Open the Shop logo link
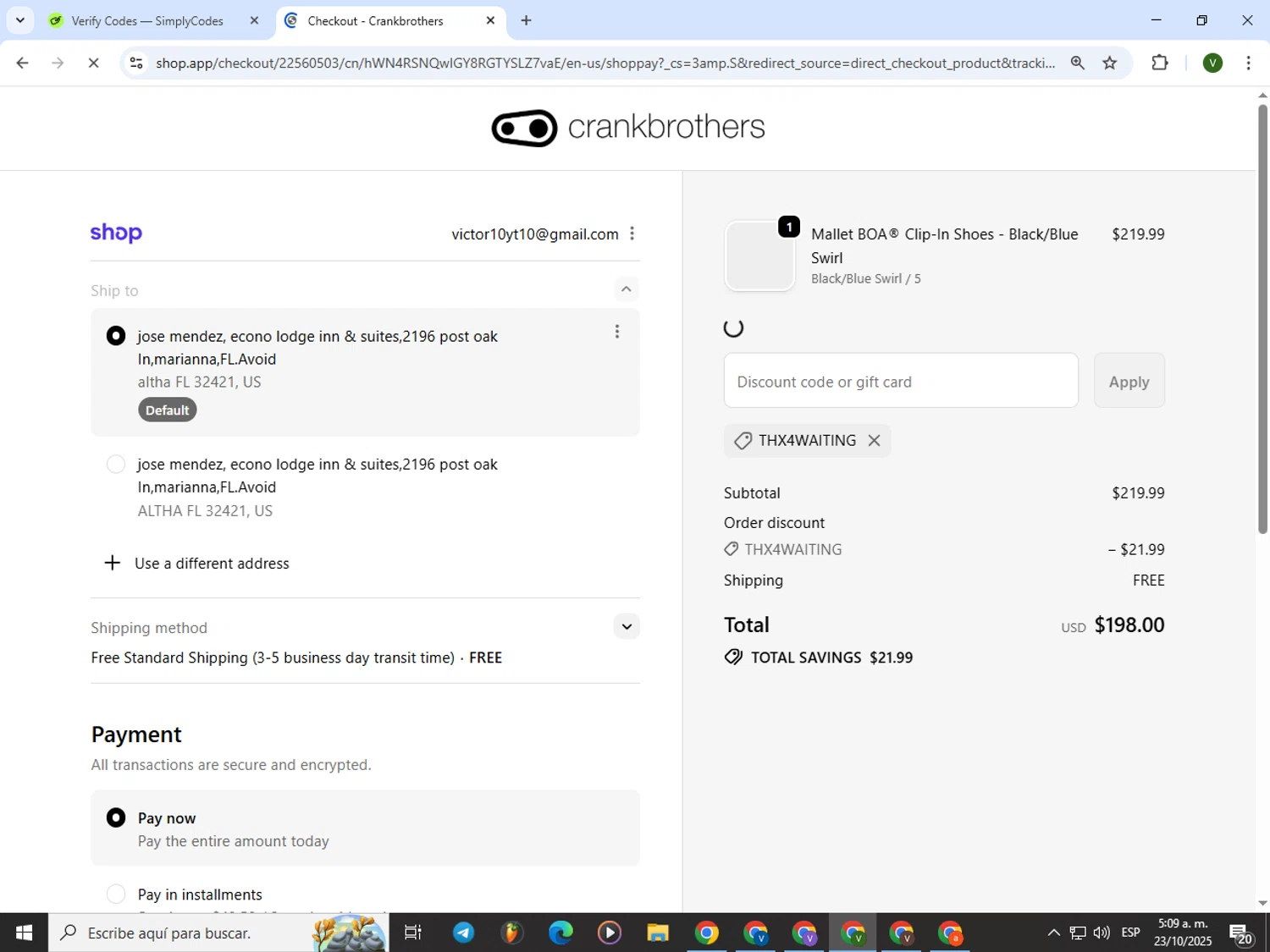This screenshot has width=1270, height=952. [x=116, y=233]
